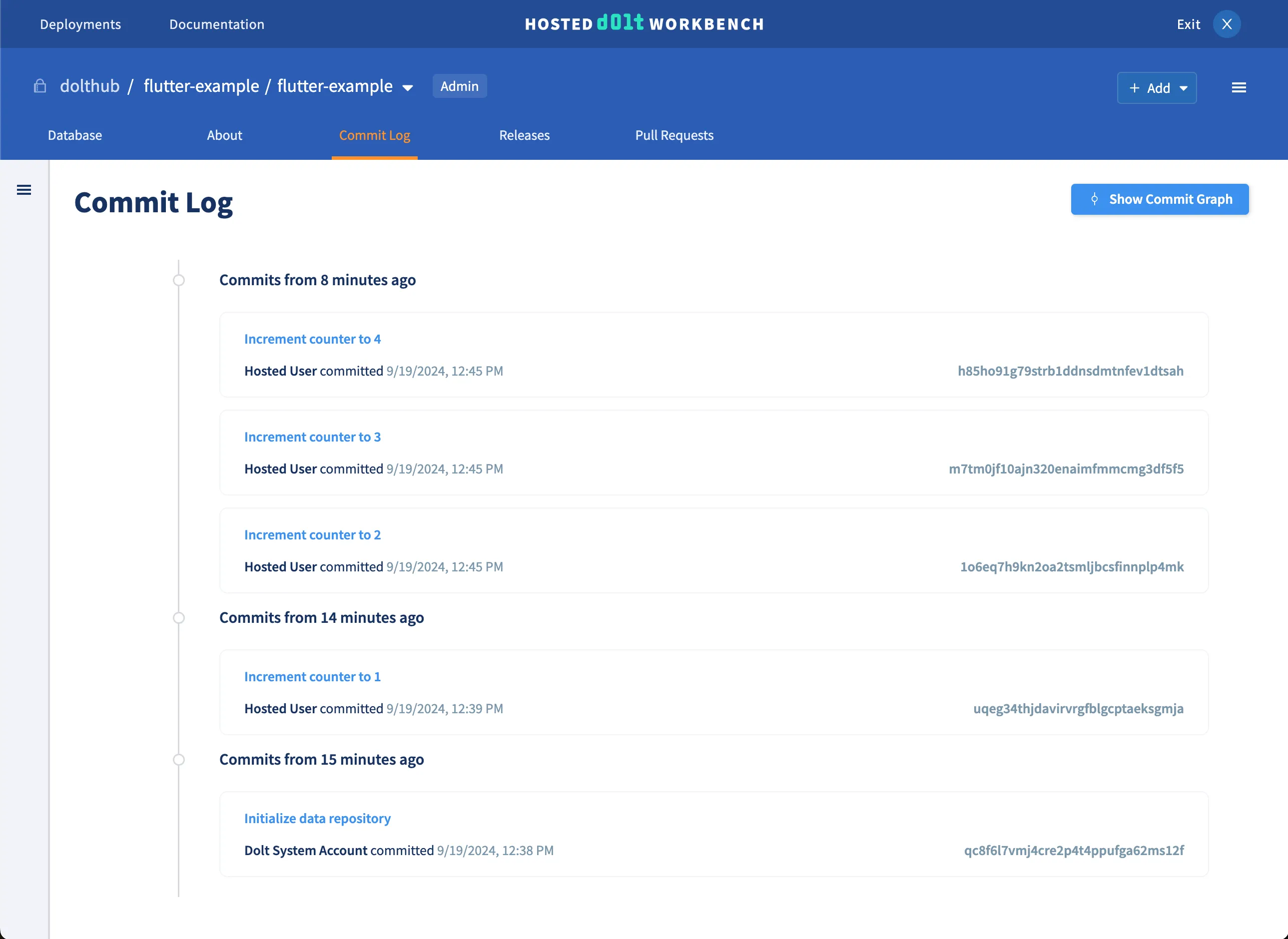Viewport: 1288px width, 939px height.
Task: Click the circular X icon near Exit
Action: pos(1227,24)
